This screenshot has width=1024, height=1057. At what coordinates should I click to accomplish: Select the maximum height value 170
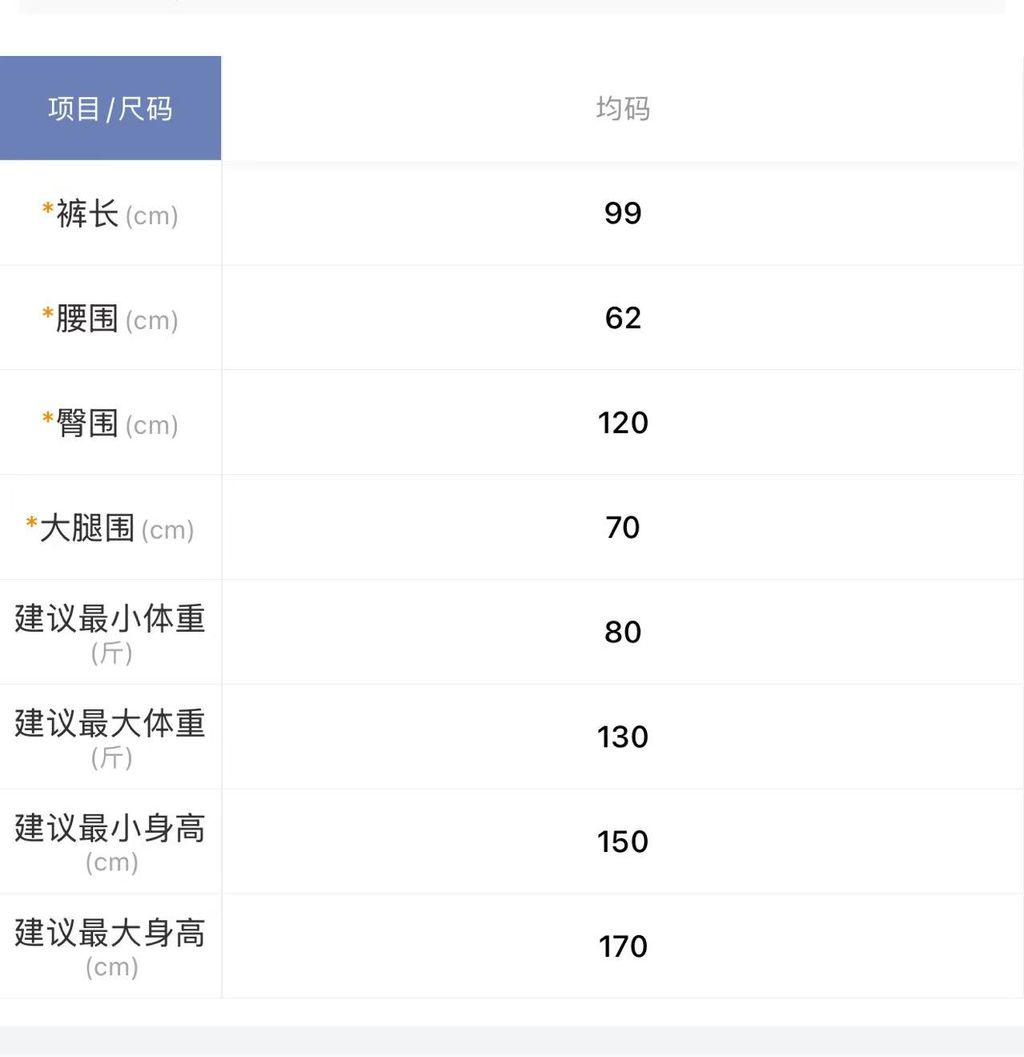[622, 946]
